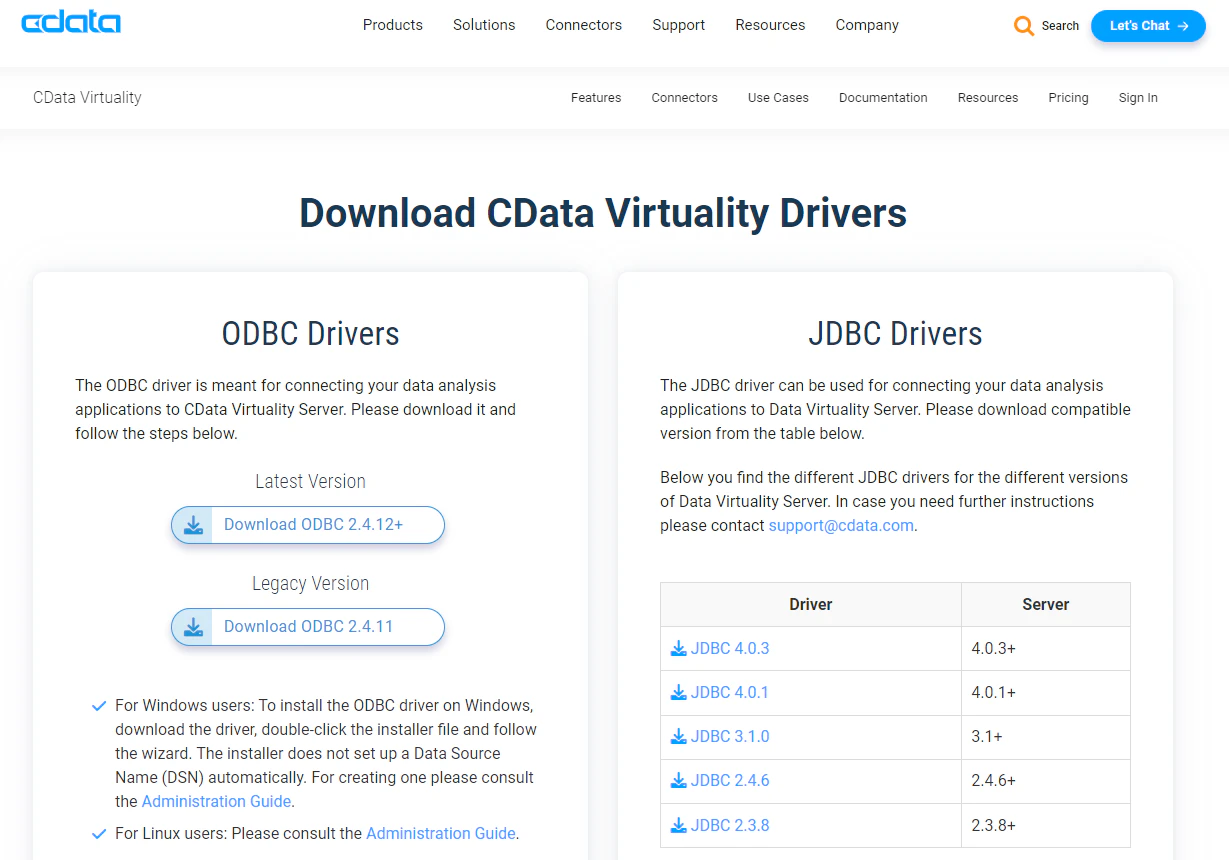Click download icon next to JDBC 2.3.8
This screenshot has width=1229, height=860.
[x=679, y=825]
